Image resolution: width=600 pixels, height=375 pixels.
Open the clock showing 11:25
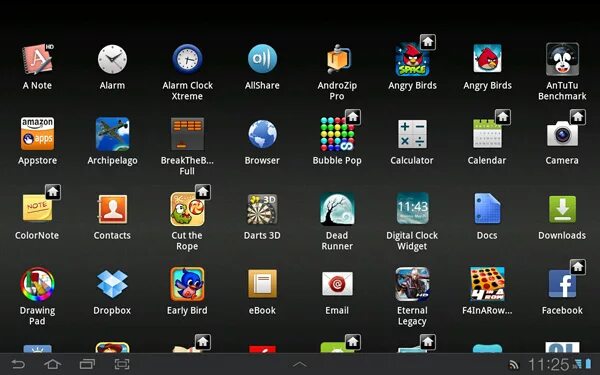click(548, 364)
